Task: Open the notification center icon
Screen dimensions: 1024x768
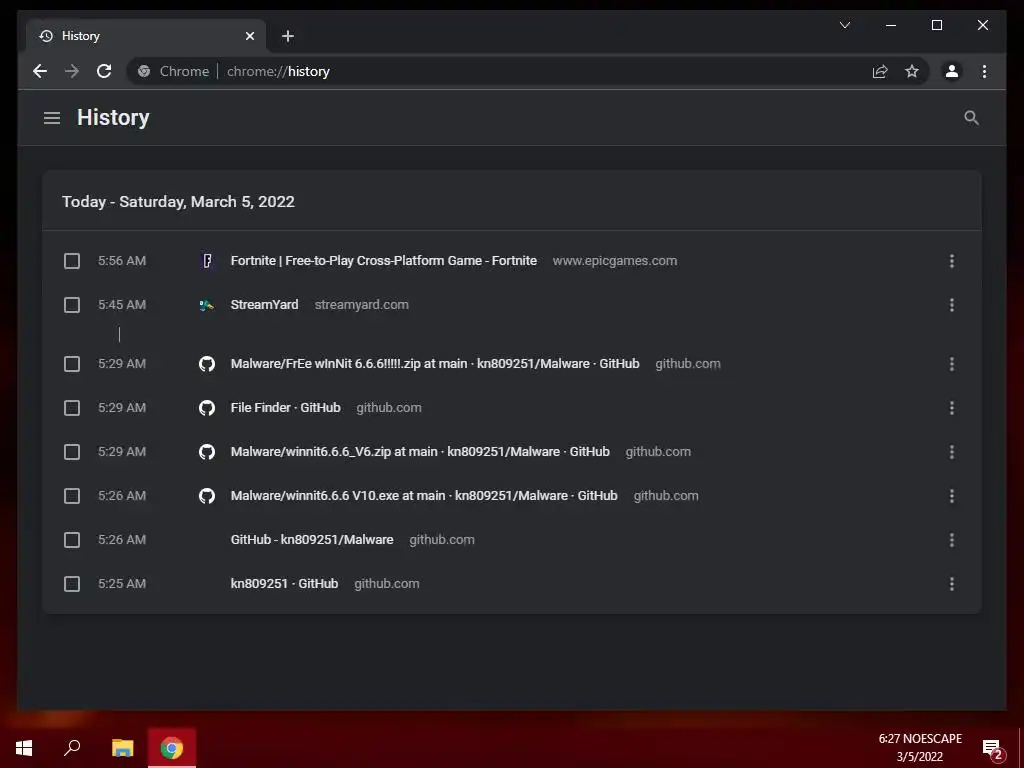Action: pyautogui.click(x=993, y=748)
